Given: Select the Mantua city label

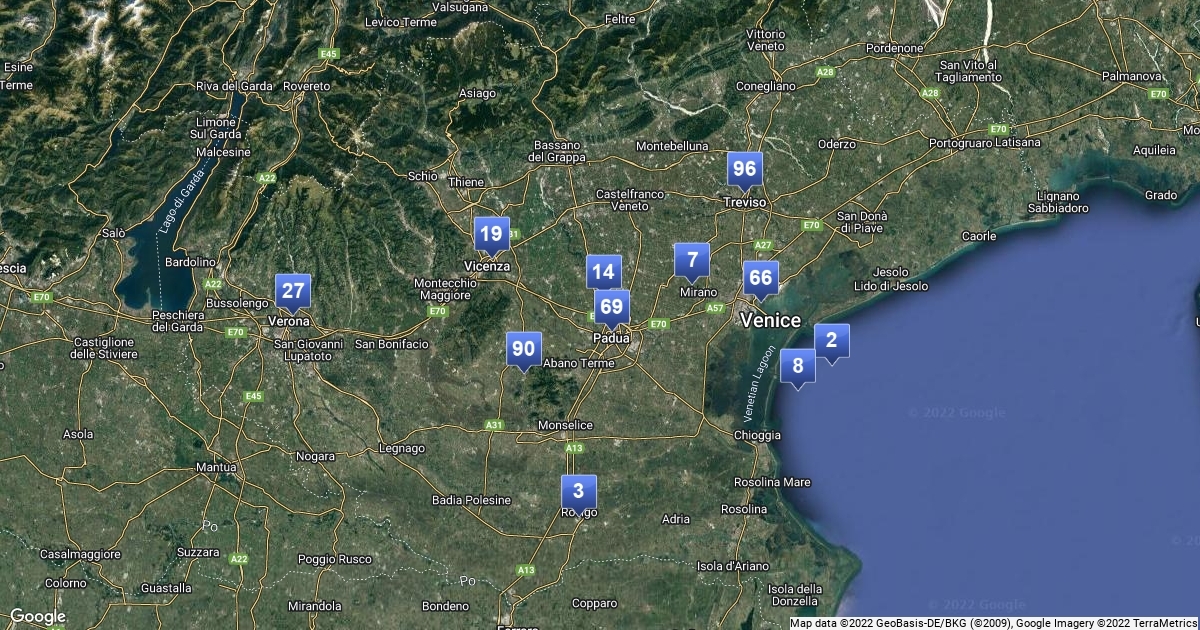Looking at the screenshot, I should (x=217, y=467).
